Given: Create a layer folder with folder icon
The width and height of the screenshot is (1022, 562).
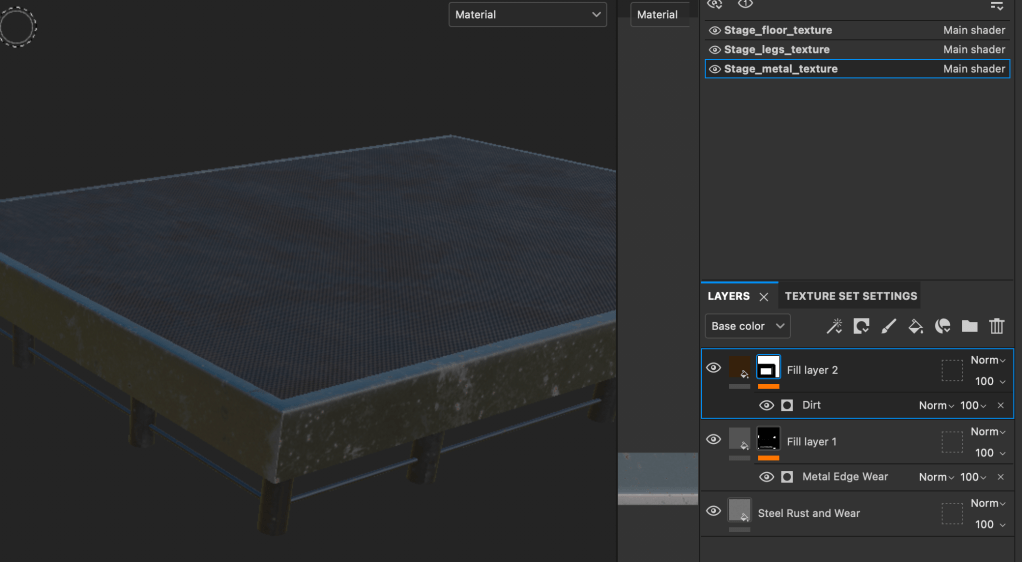Looking at the screenshot, I should (969, 326).
